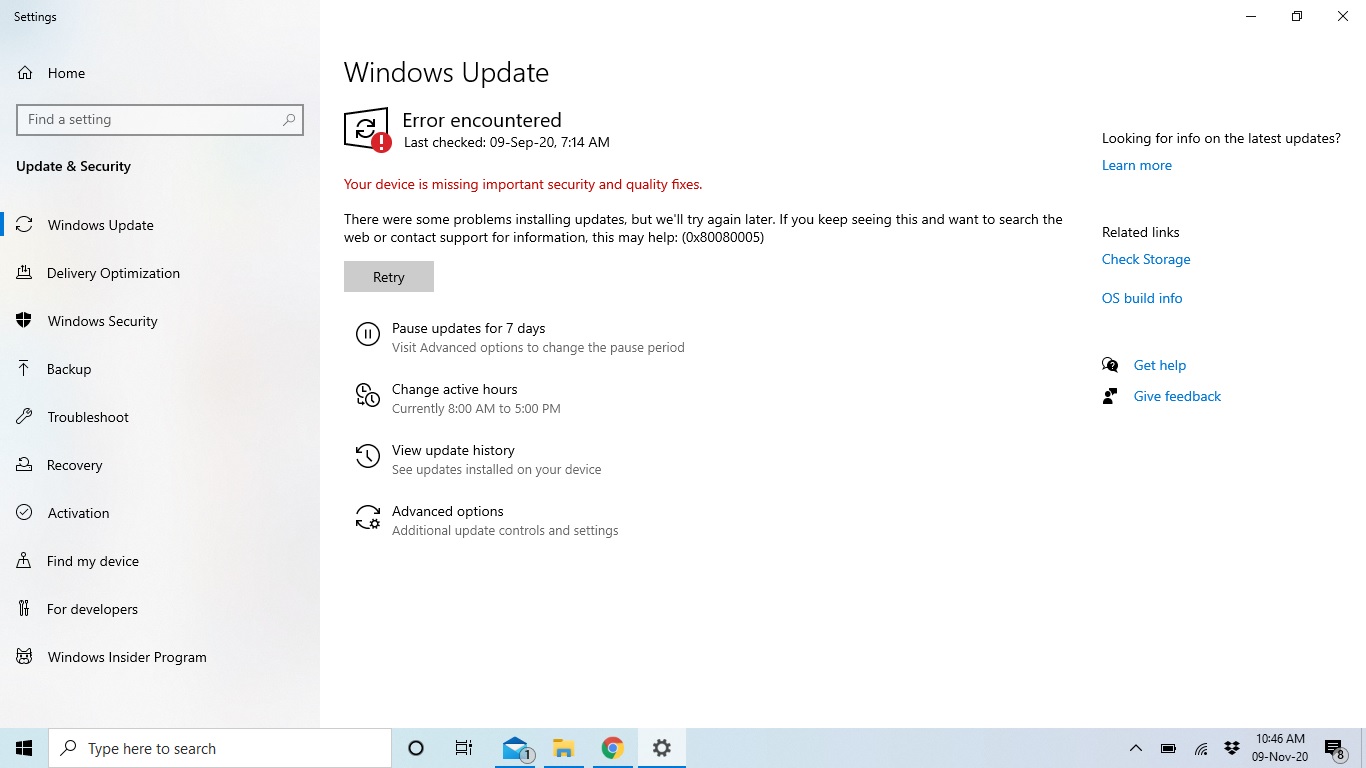1366x768 pixels.
Task: Click the Delivery Optimization icon
Action: (25, 273)
